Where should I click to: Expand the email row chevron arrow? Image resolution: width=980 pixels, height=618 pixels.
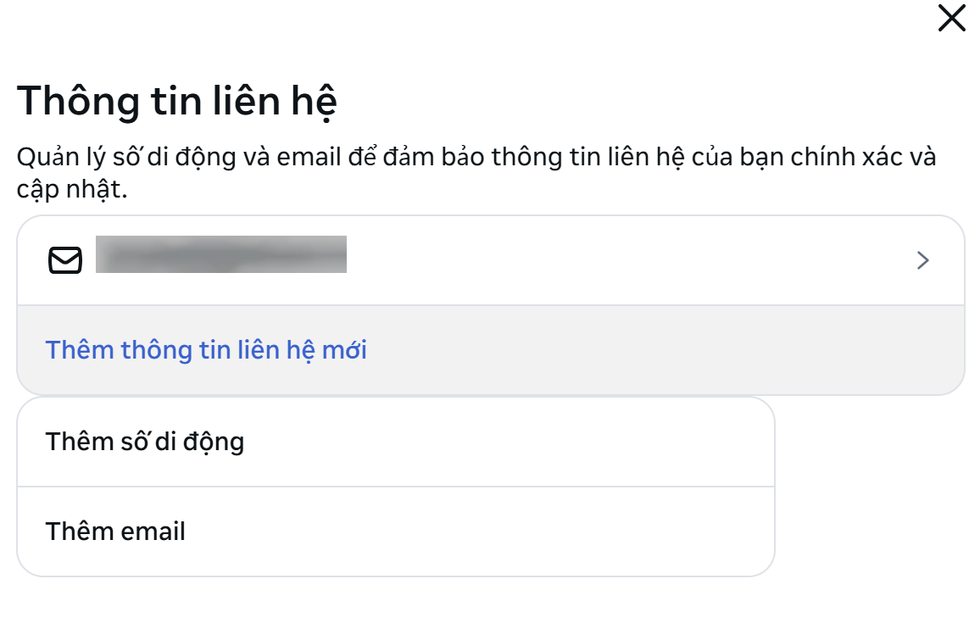pyautogui.click(x=922, y=261)
